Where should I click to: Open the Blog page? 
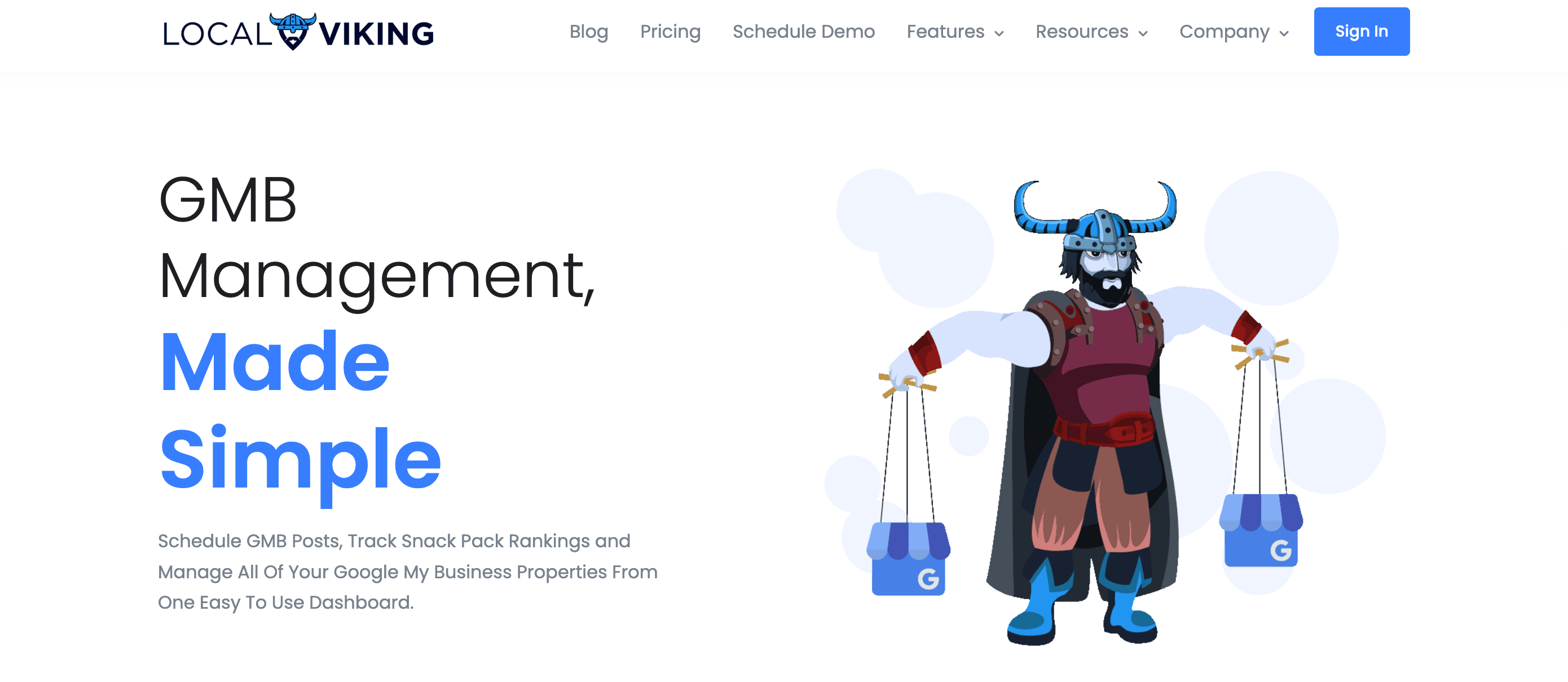click(589, 32)
